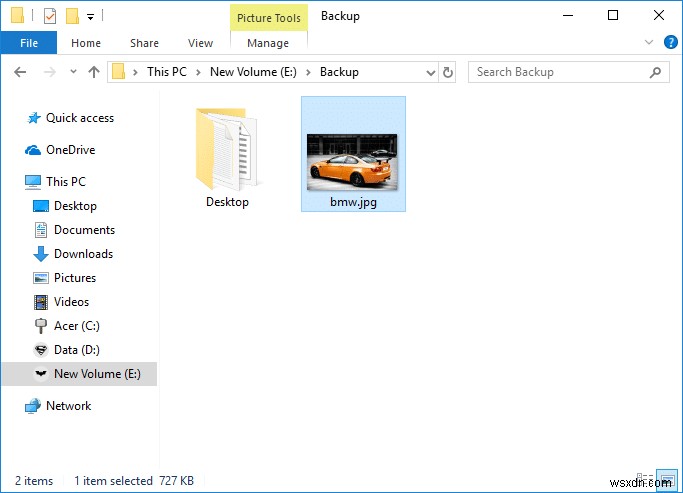Go back with the Back arrow
The image size is (683, 493).
(20, 72)
